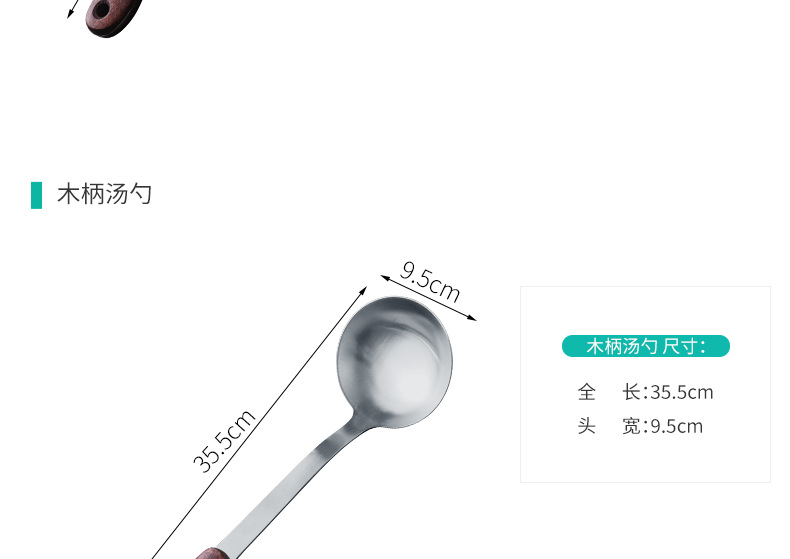Click the 9.5cm width label above ladle
790x559 pixels.
coord(430,282)
